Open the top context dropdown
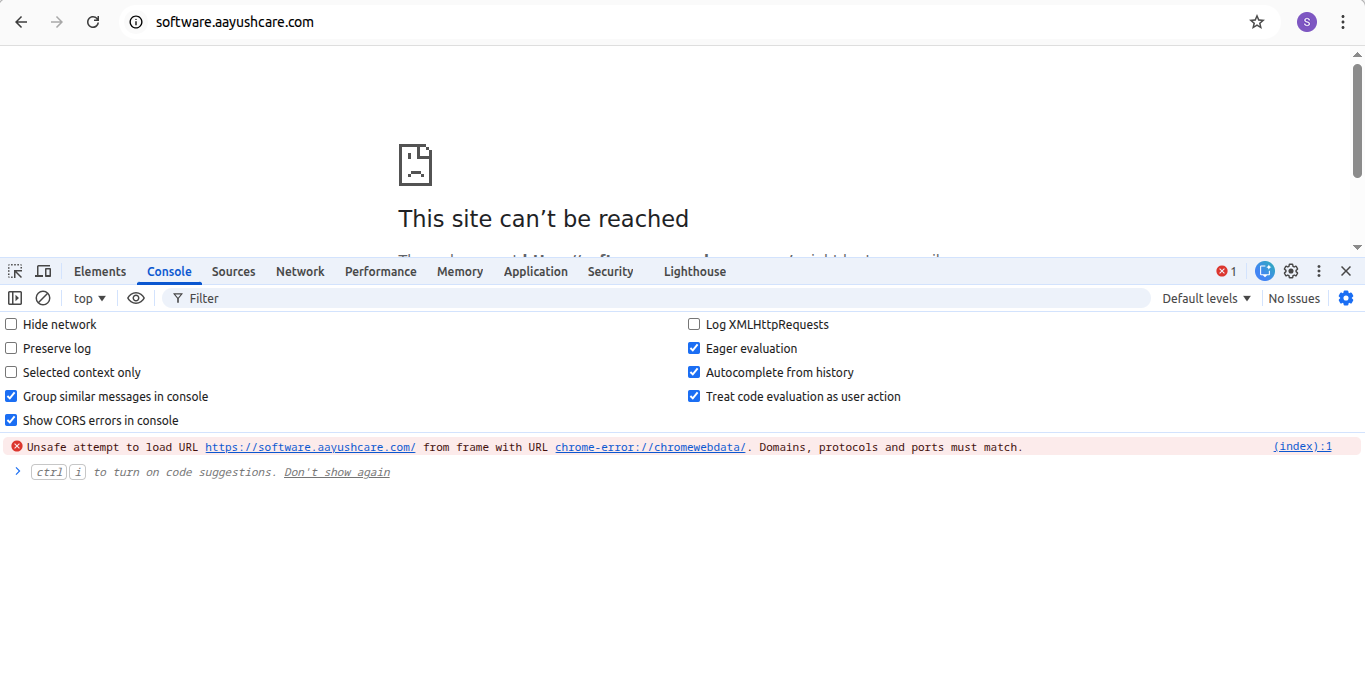The height and width of the screenshot is (698, 1365). [x=90, y=298]
